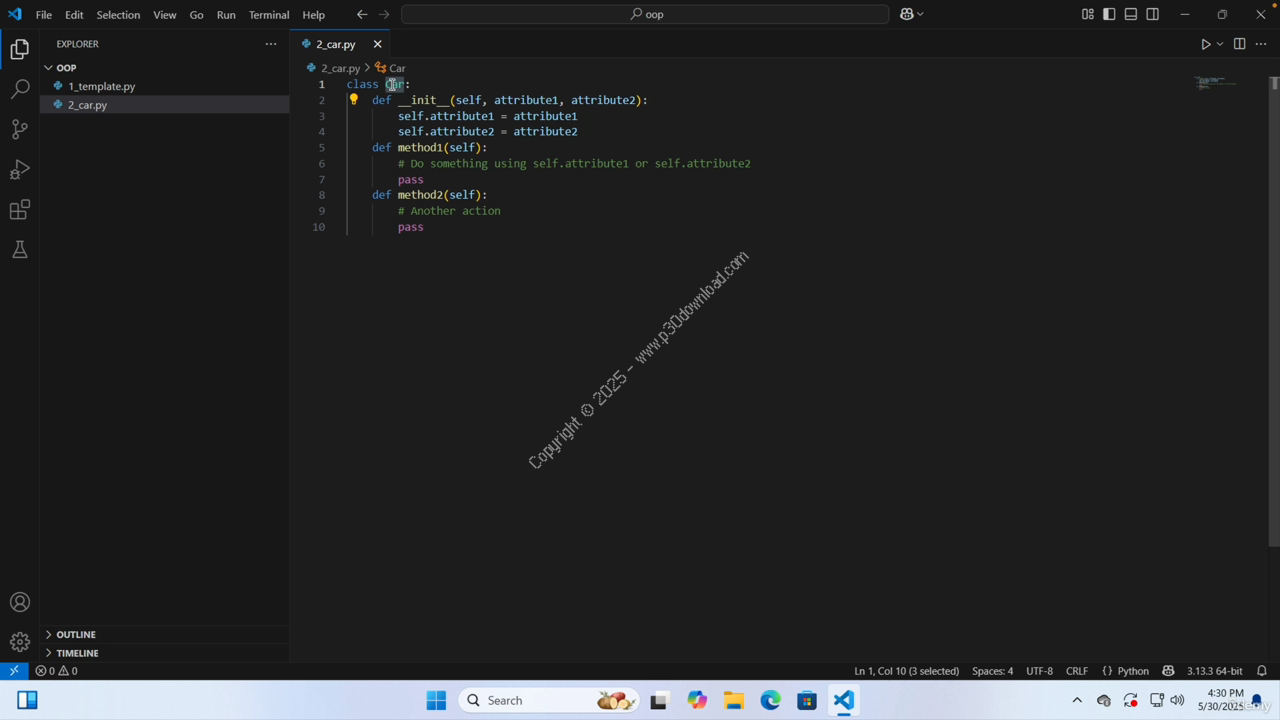Open Microsoft Store from taskbar

click(x=807, y=700)
